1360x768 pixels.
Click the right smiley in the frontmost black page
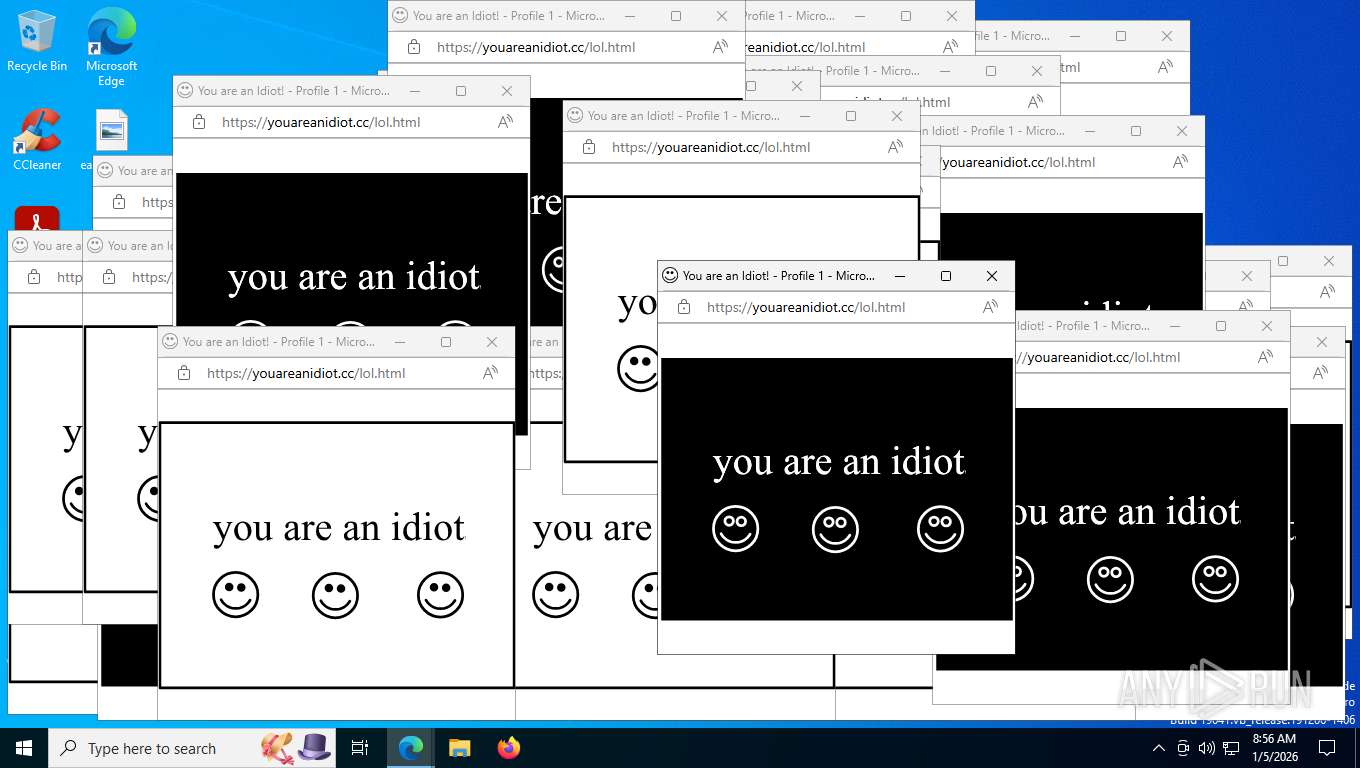tap(941, 529)
